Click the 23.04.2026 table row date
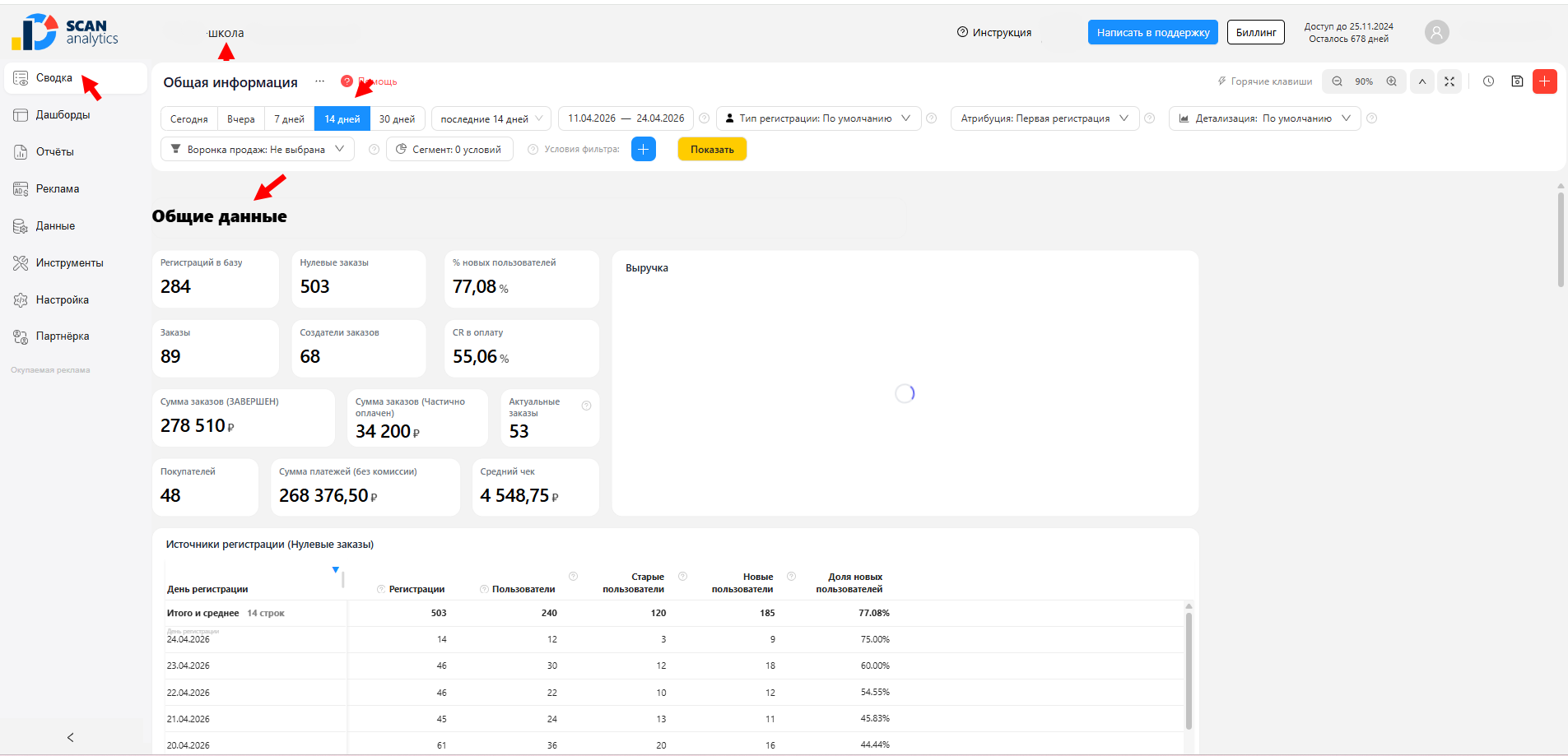 click(x=188, y=666)
